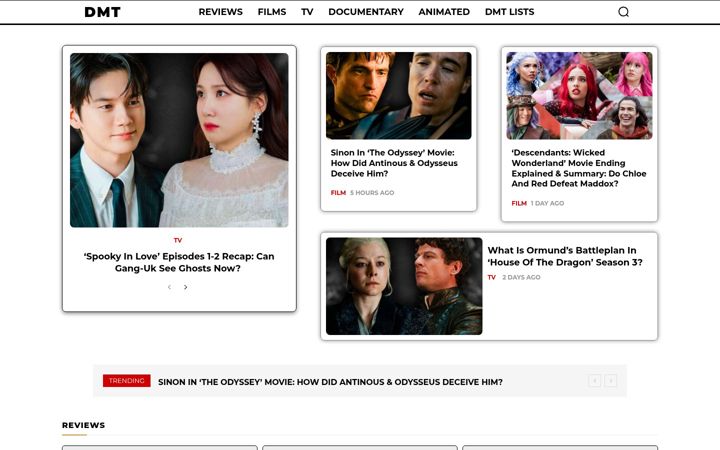Click the Reviews section heading
This screenshot has width=720, height=450.
tap(84, 425)
